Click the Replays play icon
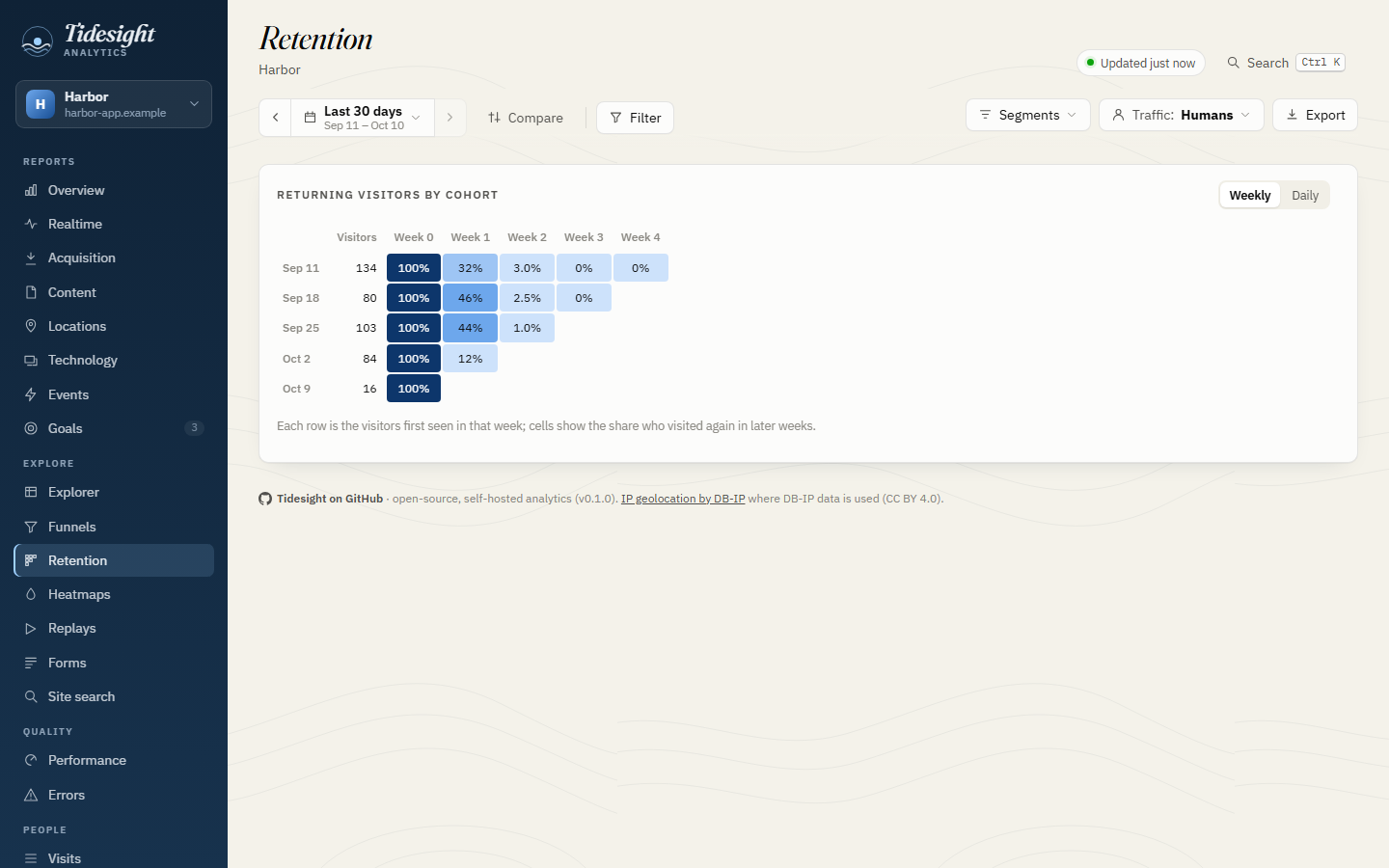 pyautogui.click(x=31, y=628)
